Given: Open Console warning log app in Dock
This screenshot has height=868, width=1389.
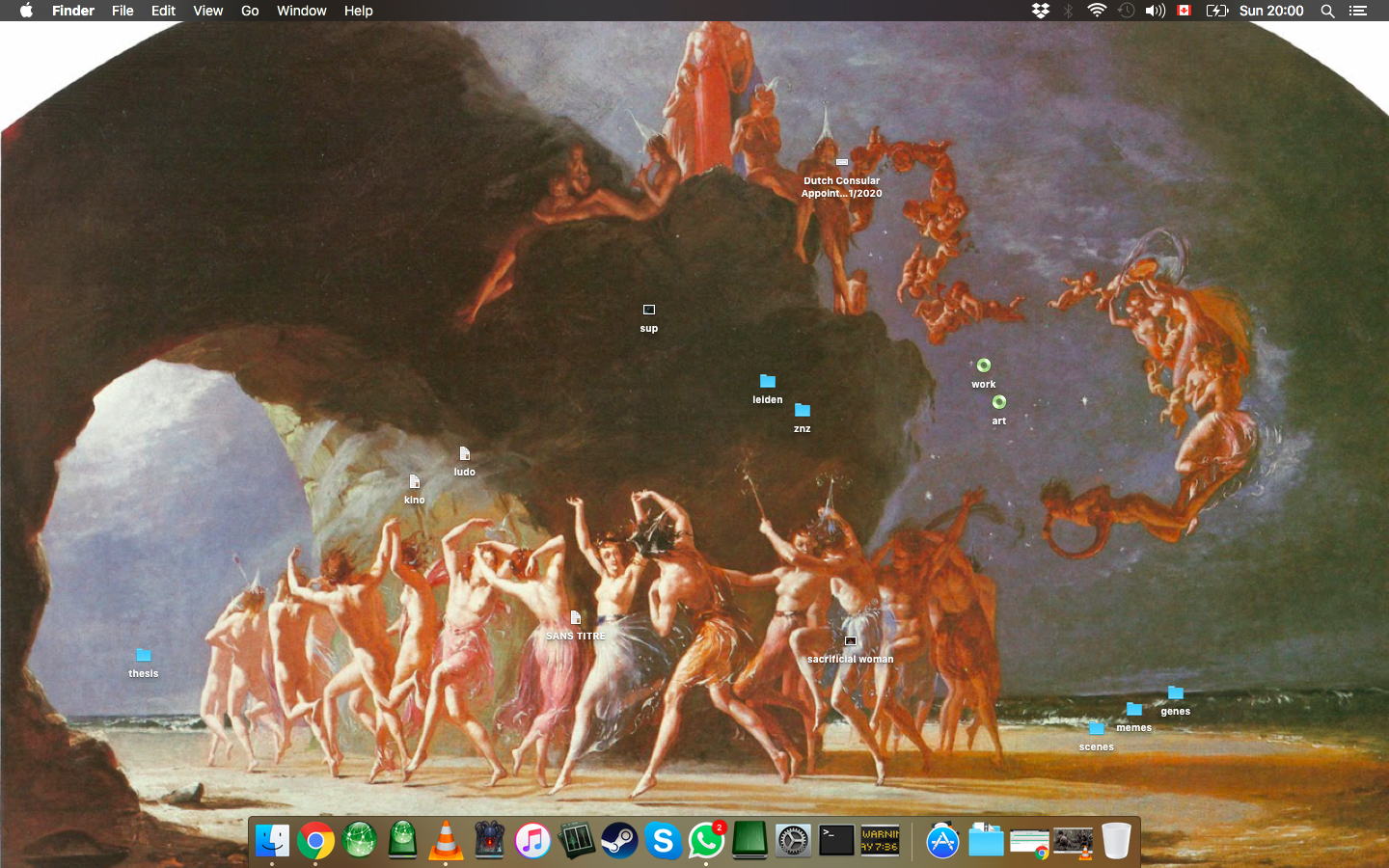Looking at the screenshot, I should coord(880,840).
